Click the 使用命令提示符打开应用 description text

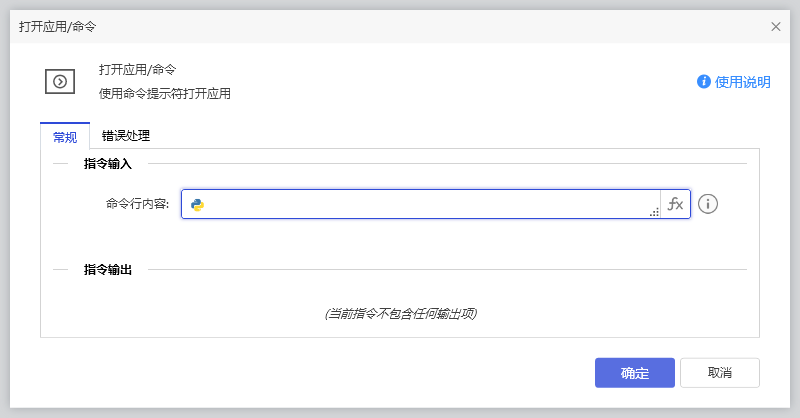click(165, 94)
